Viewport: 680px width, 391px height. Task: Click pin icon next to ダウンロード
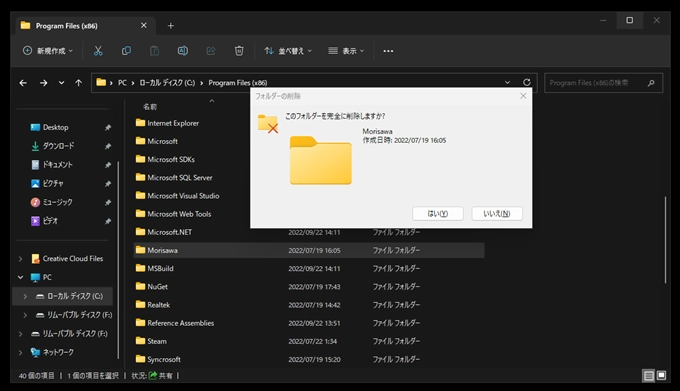(108, 146)
